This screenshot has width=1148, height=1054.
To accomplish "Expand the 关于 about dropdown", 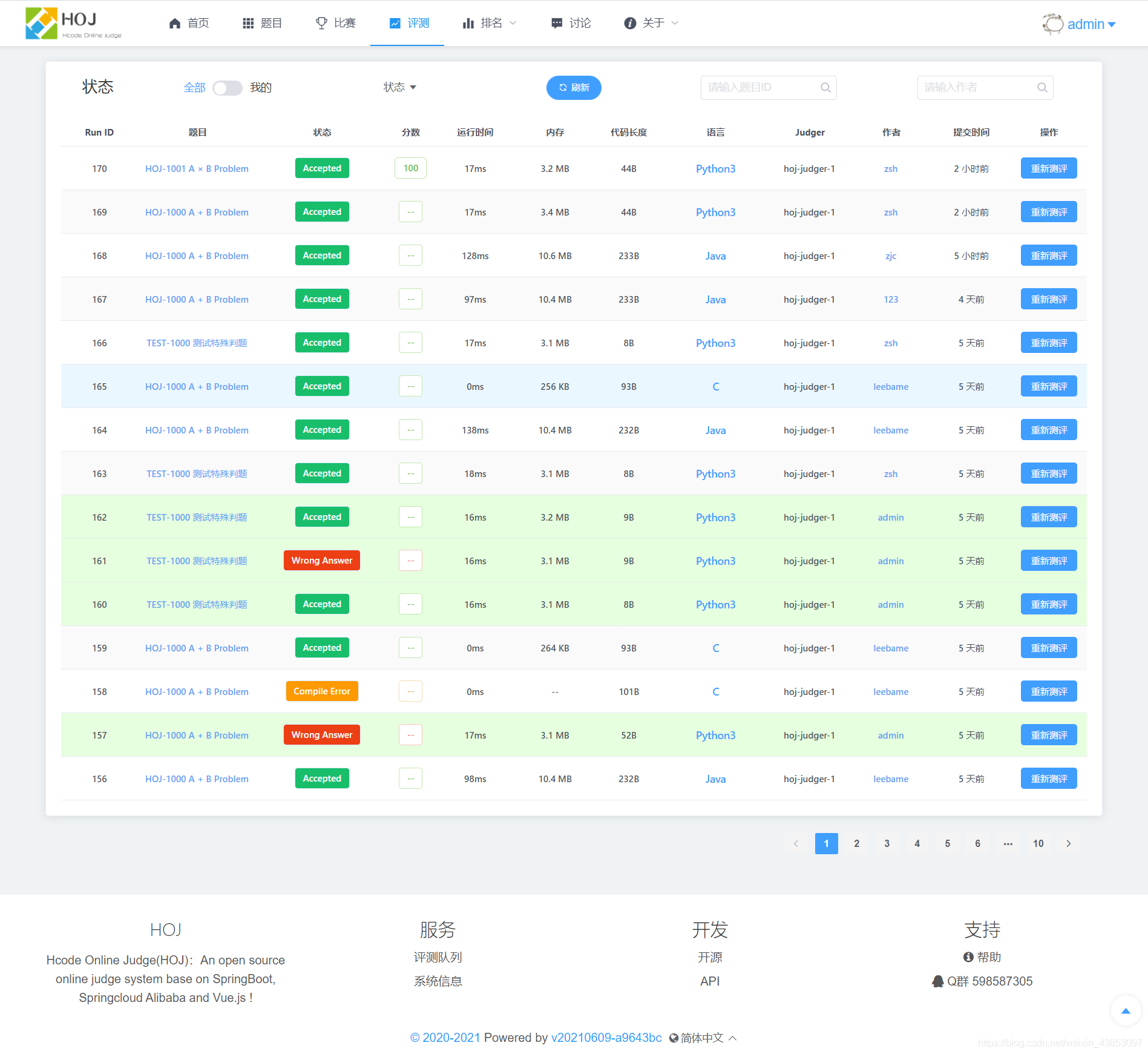I will [x=651, y=23].
